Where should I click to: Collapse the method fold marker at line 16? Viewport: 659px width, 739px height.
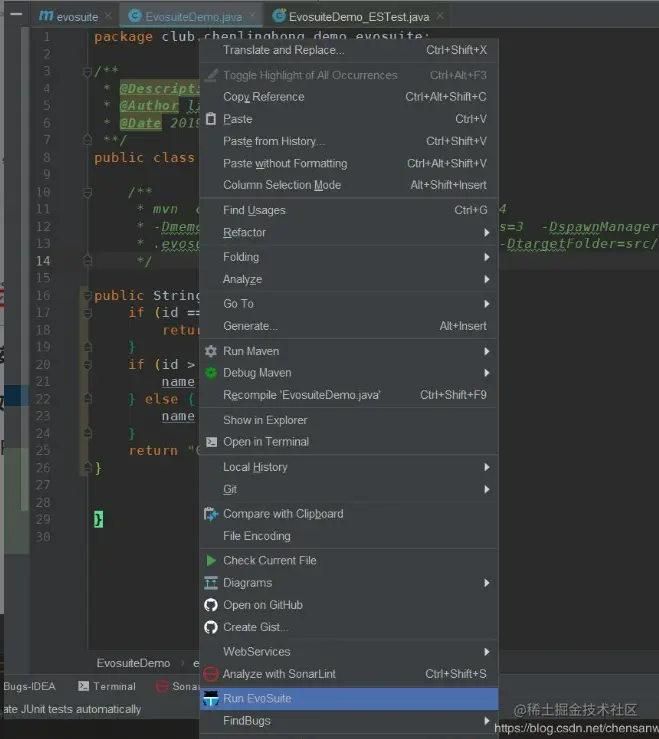coord(87,296)
